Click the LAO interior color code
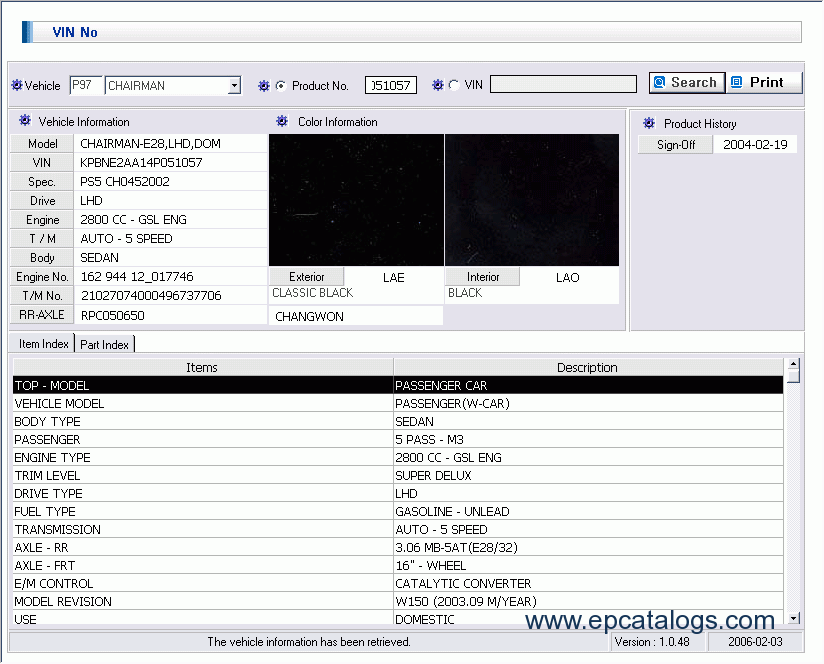This screenshot has width=824, height=664. pyautogui.click(x=568, y=277)
